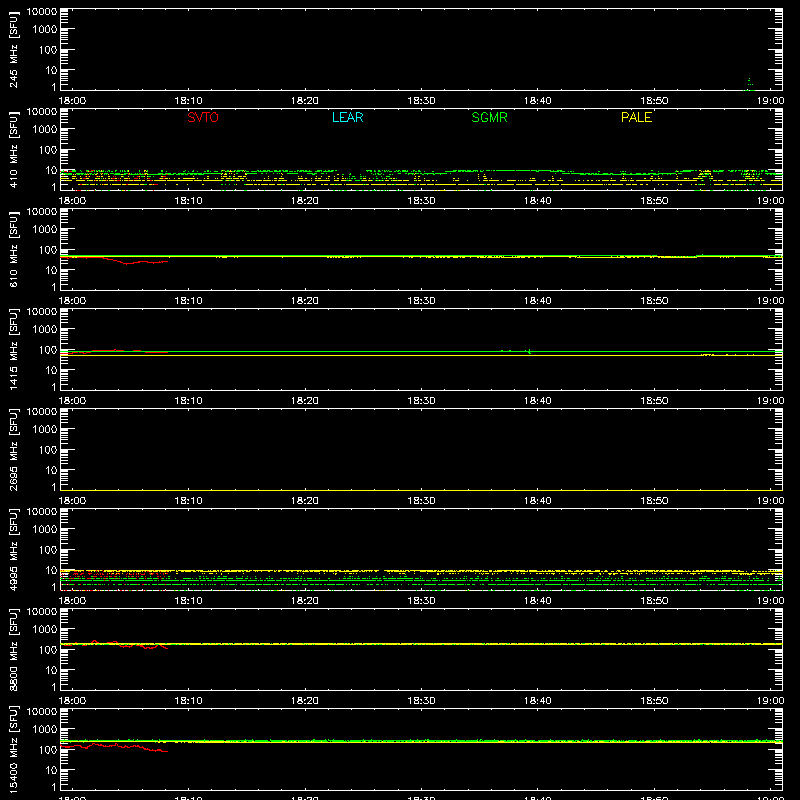The image size is (800, 800).
Task: Click the 100 tick label of 8800 MHz plot
Action: [x=48, y=650]
